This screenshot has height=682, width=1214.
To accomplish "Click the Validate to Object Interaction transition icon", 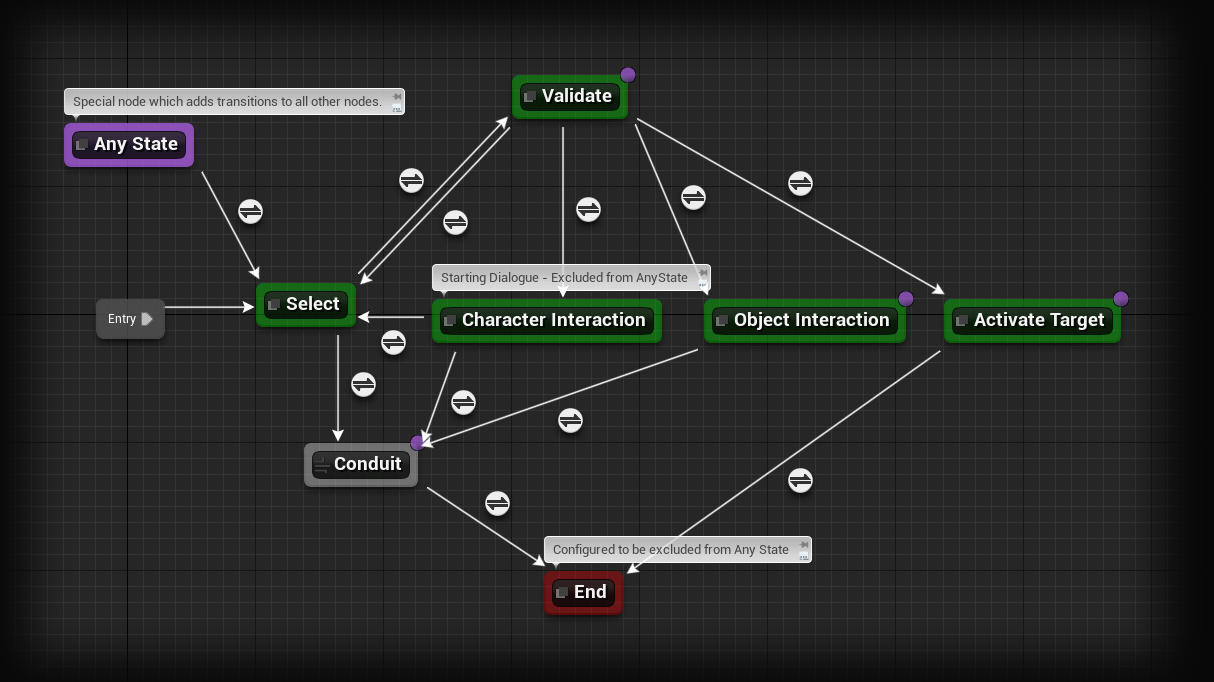I will click(x=693, y=197).
